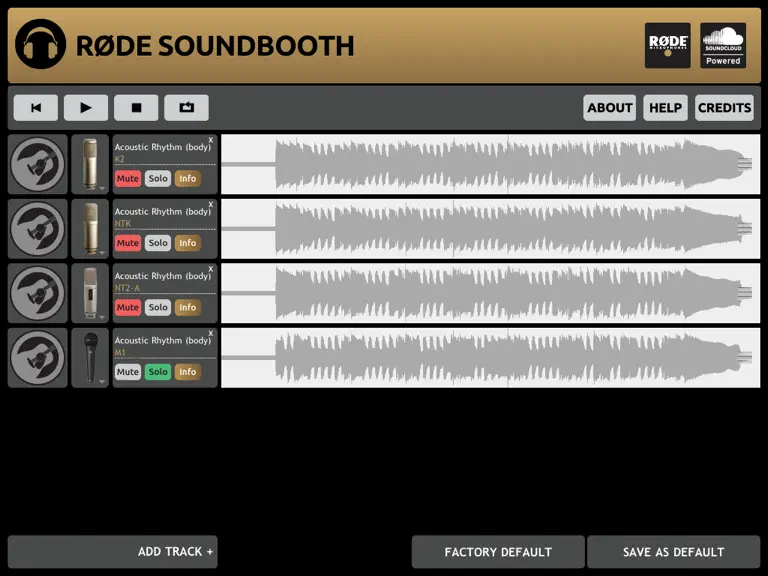This screenshot has height=576, width=768.
Task: Start playback with the play button
Action: [86, 108]
